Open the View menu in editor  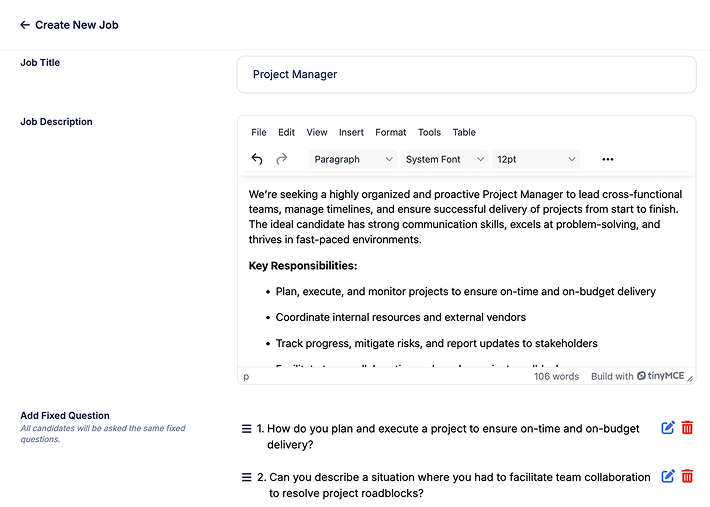coord(317,132)
